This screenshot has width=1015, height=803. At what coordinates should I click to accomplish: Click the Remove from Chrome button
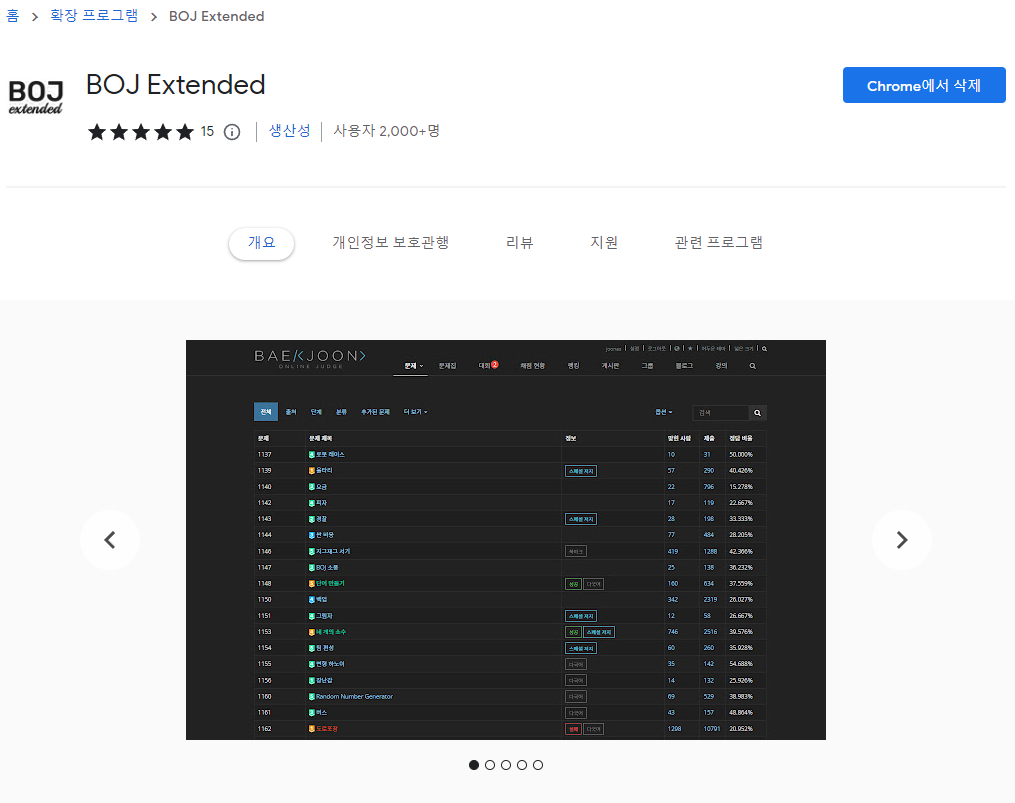click(924, 85)
